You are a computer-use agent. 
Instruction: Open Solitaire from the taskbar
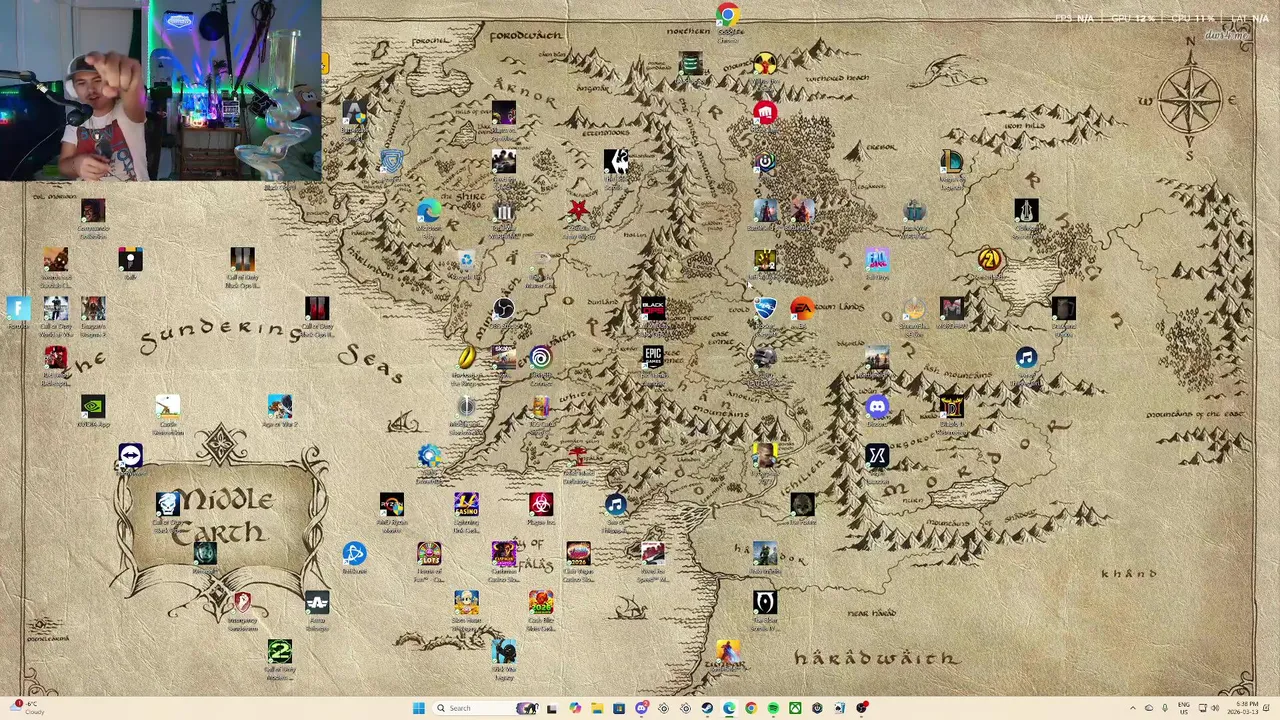(839, 708)
